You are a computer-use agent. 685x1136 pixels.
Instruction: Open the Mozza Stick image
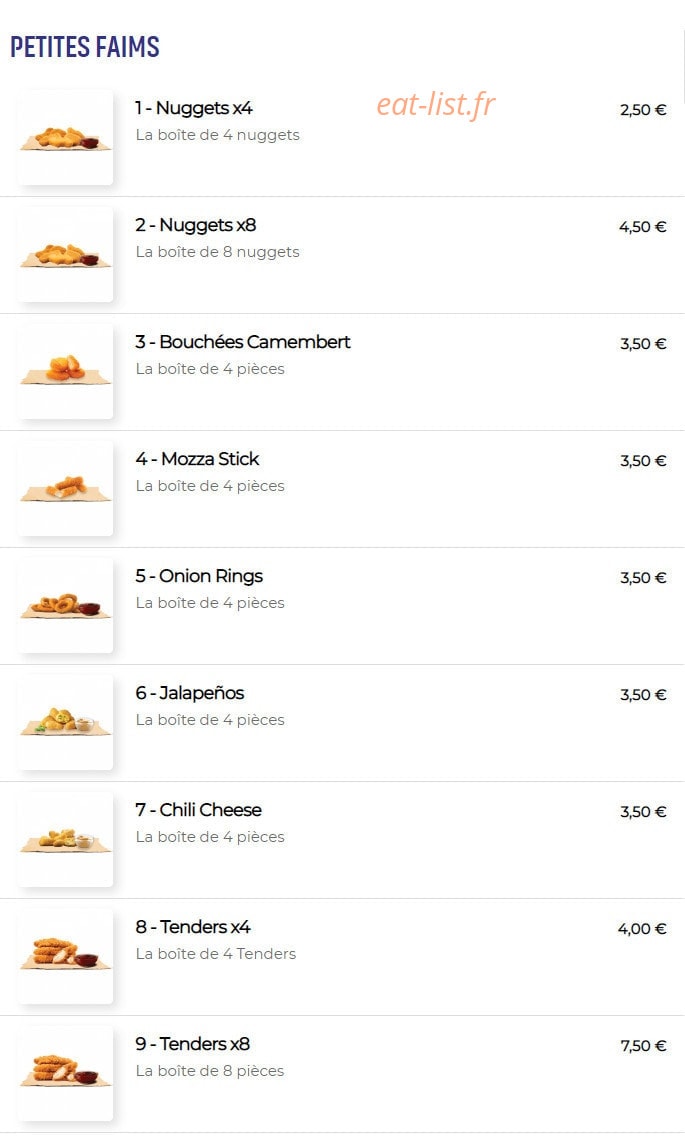(65, 488)
